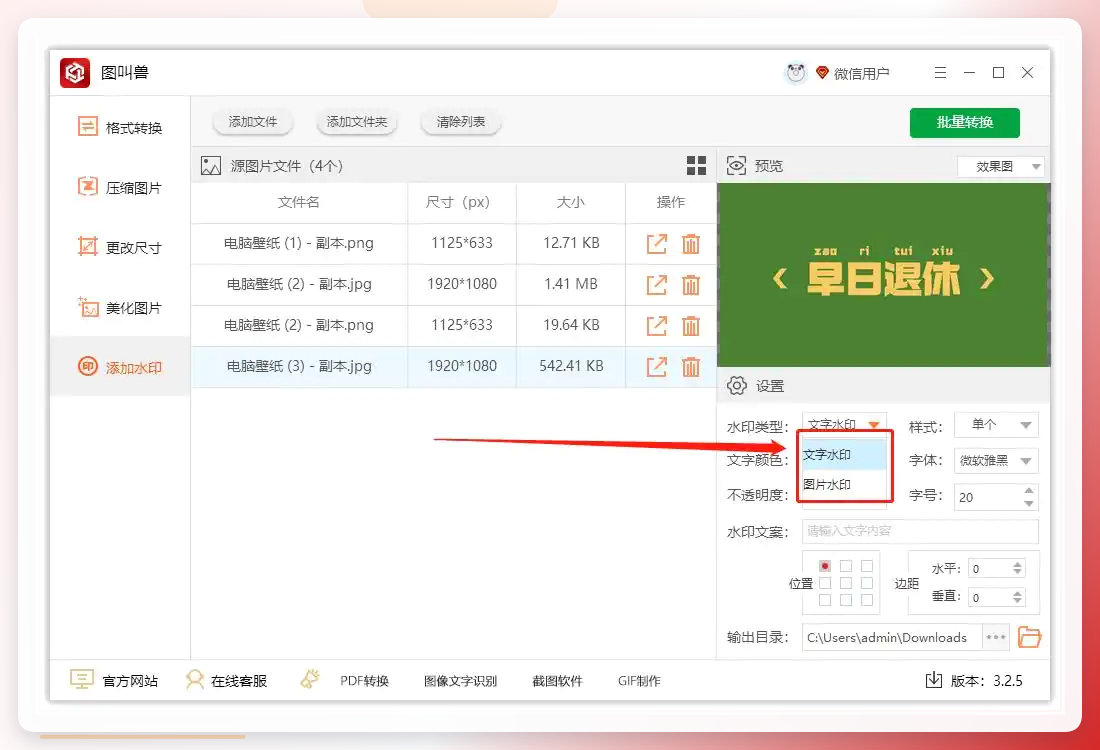Remove 电脑壁纸 (2) - 副本.png via trash icon
The height and width of the screenshot is (750, 1100).
click(x=690, y=326)
